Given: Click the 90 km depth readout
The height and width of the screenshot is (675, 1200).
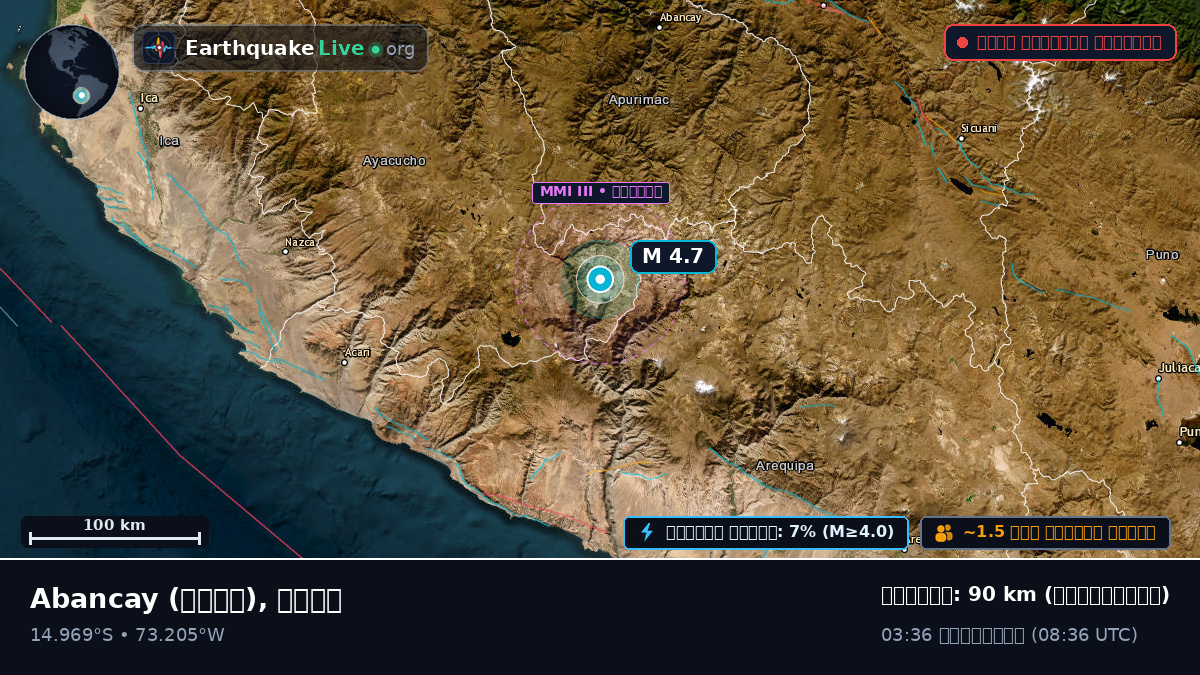Looking at the screenshot, I should pyautogui.click(x=1025, y=595).
